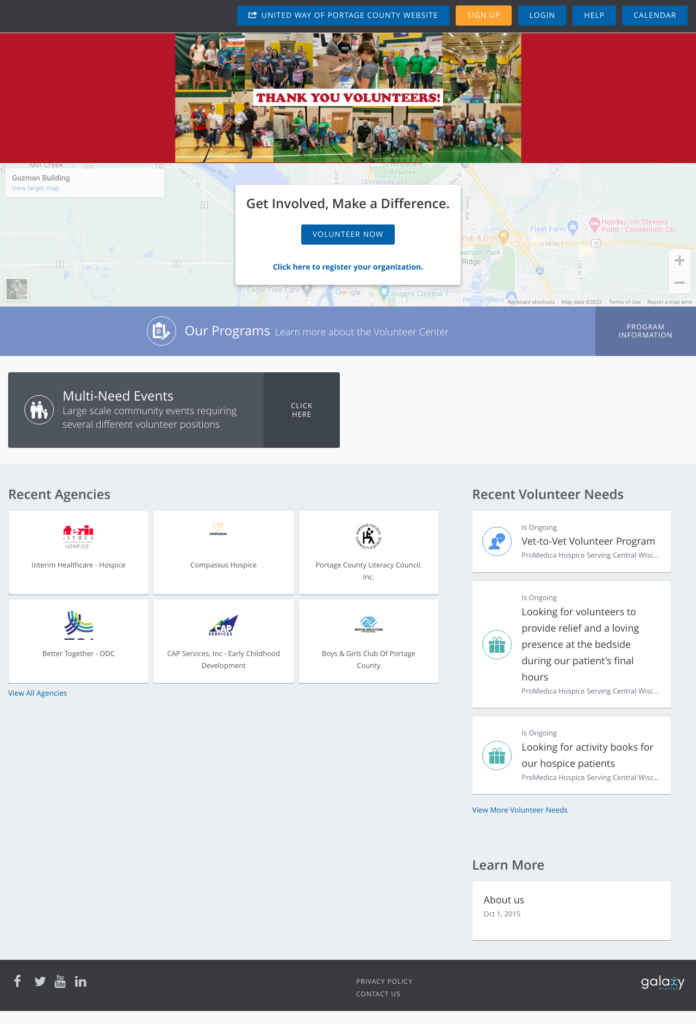Click the Our Programs clipboard icon
Screen dimensions: 696x1024
(161, 331)
